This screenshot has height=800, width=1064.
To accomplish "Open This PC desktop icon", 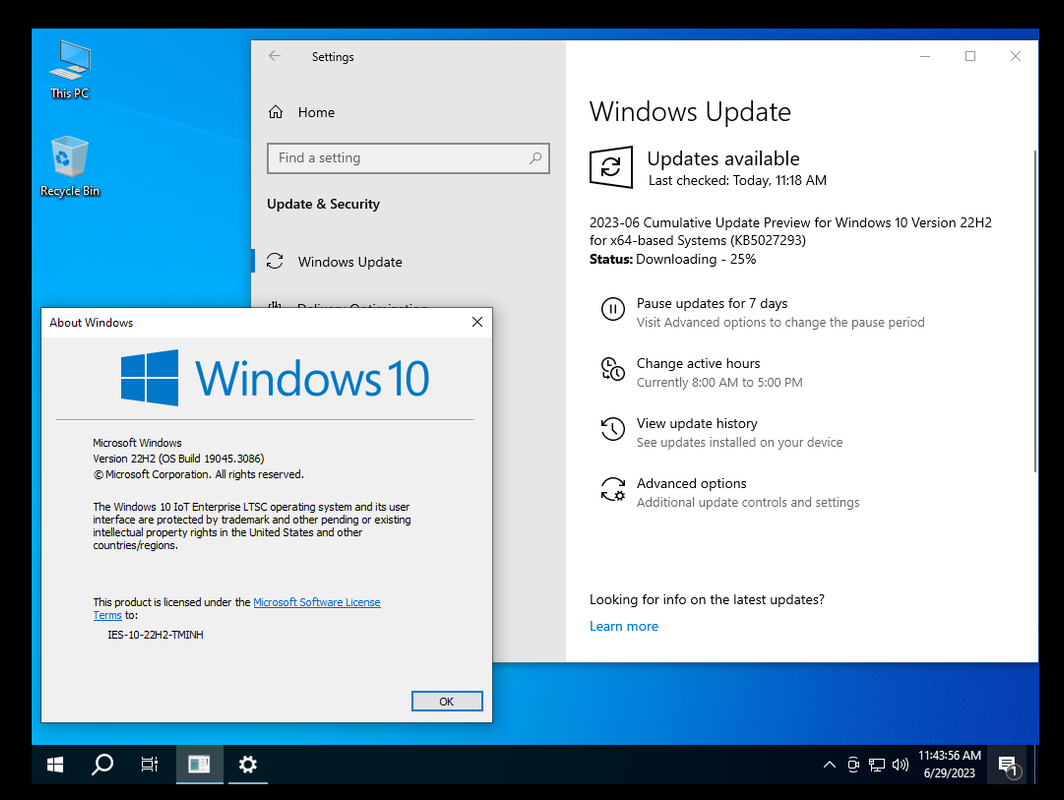I will 70,69.
